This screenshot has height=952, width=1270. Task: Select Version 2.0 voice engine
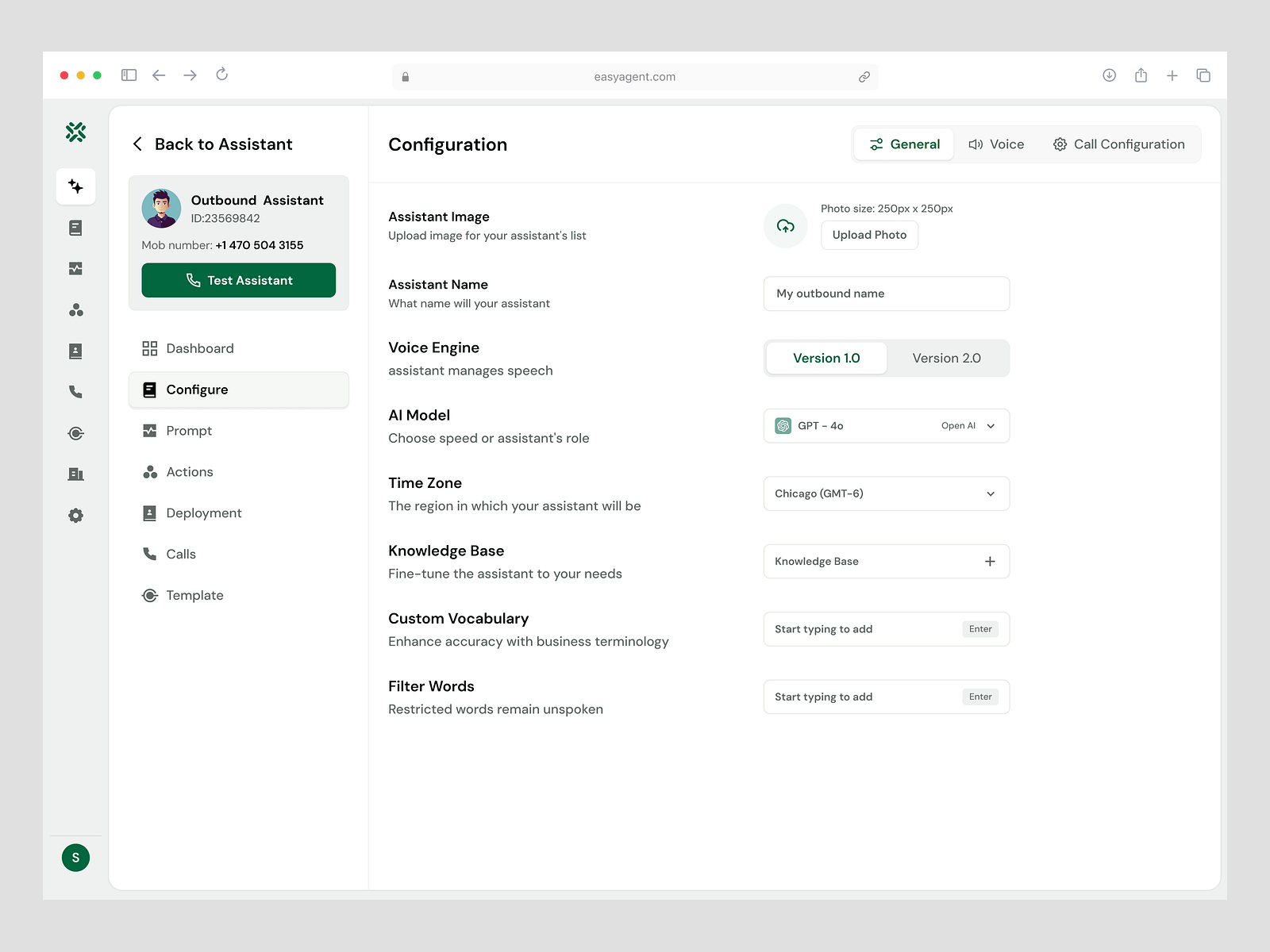[946, 358]
